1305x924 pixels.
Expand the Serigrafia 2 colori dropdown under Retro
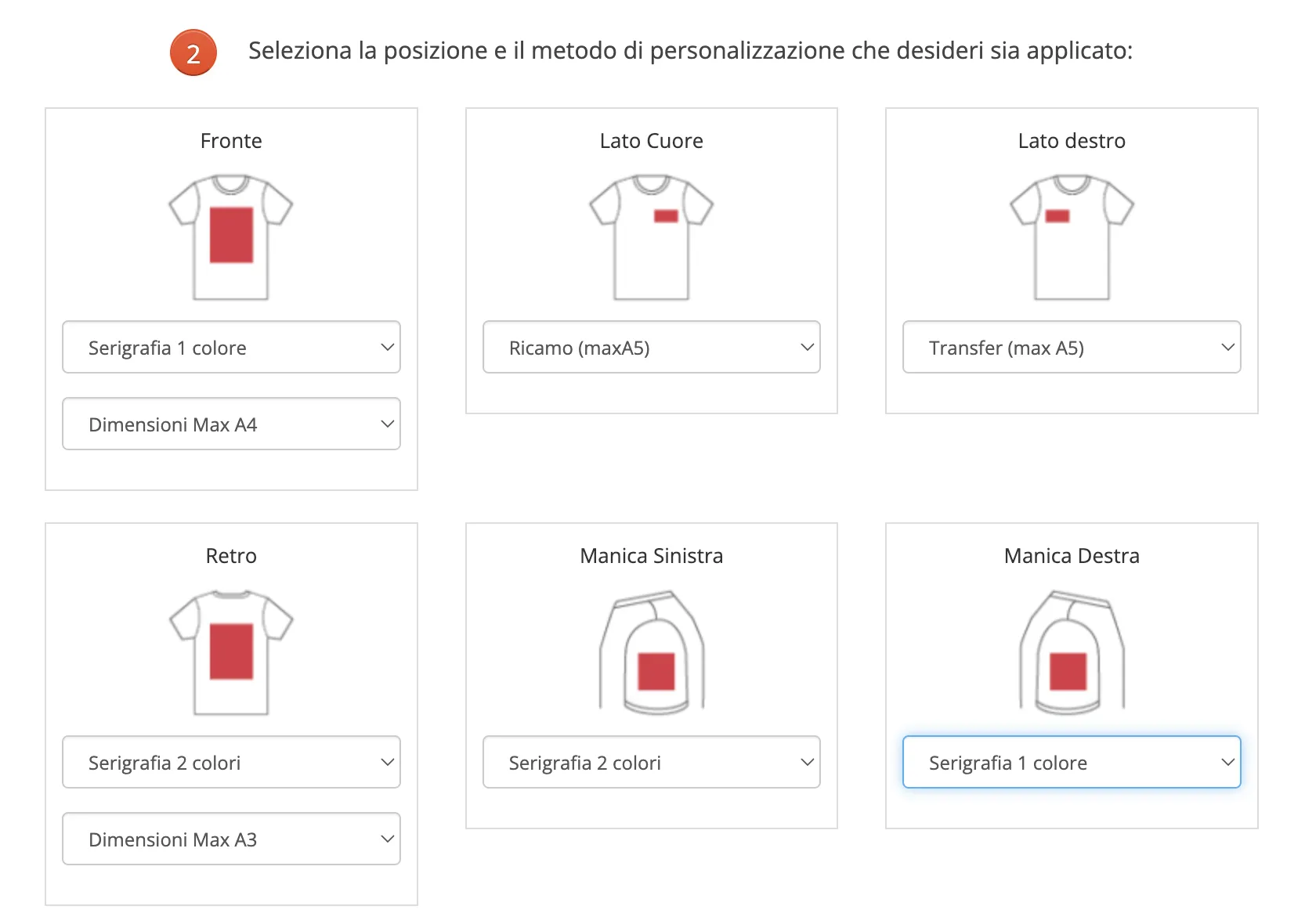click(231, 762)
